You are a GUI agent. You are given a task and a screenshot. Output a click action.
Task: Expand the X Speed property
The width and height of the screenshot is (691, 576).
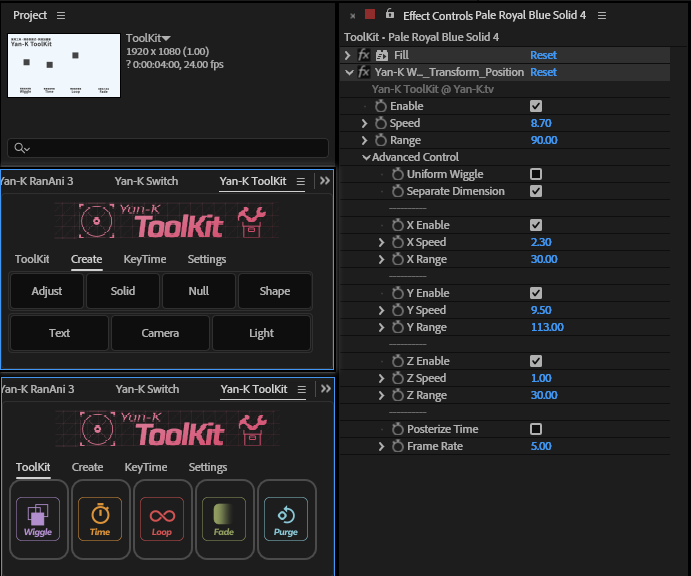[381, 242]
